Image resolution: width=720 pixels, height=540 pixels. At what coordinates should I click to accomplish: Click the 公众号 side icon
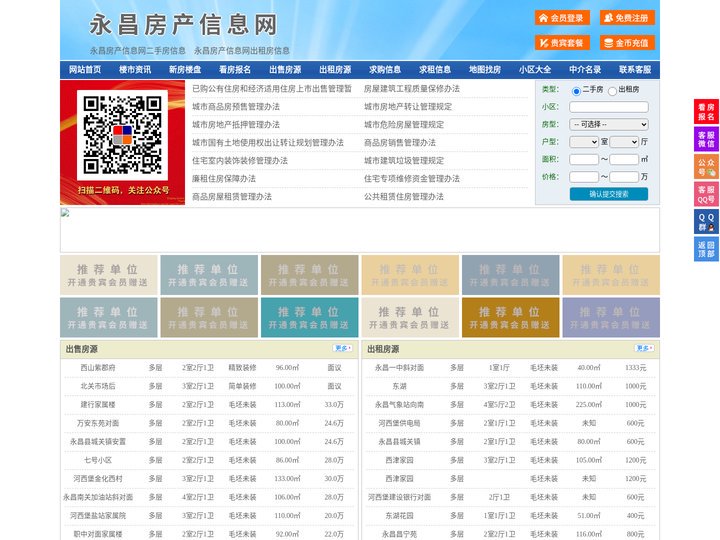[x=706, y=167]
